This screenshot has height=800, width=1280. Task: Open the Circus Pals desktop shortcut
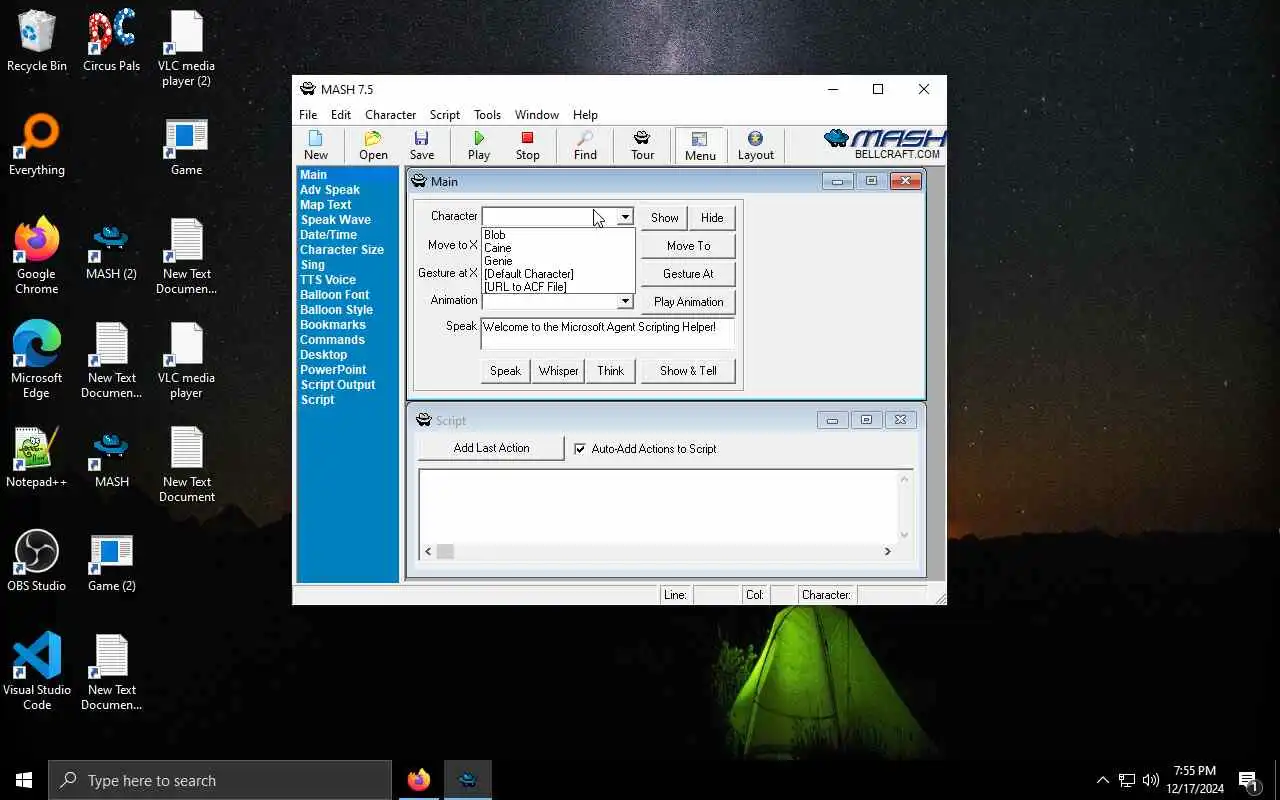112,42
